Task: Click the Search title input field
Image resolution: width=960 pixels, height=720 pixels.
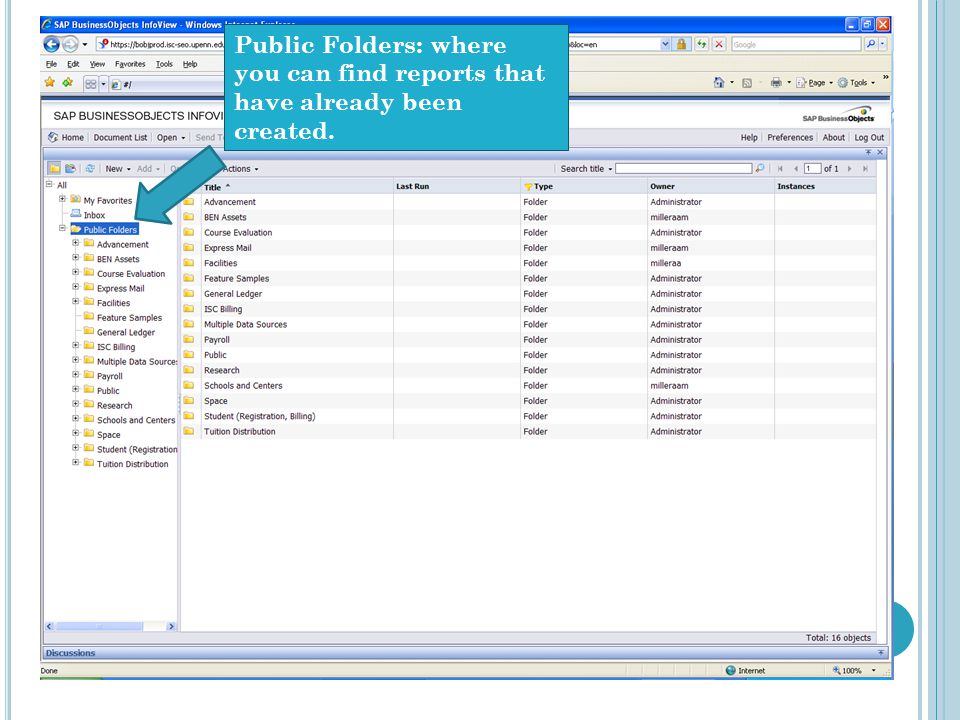Action: [684, 168]
